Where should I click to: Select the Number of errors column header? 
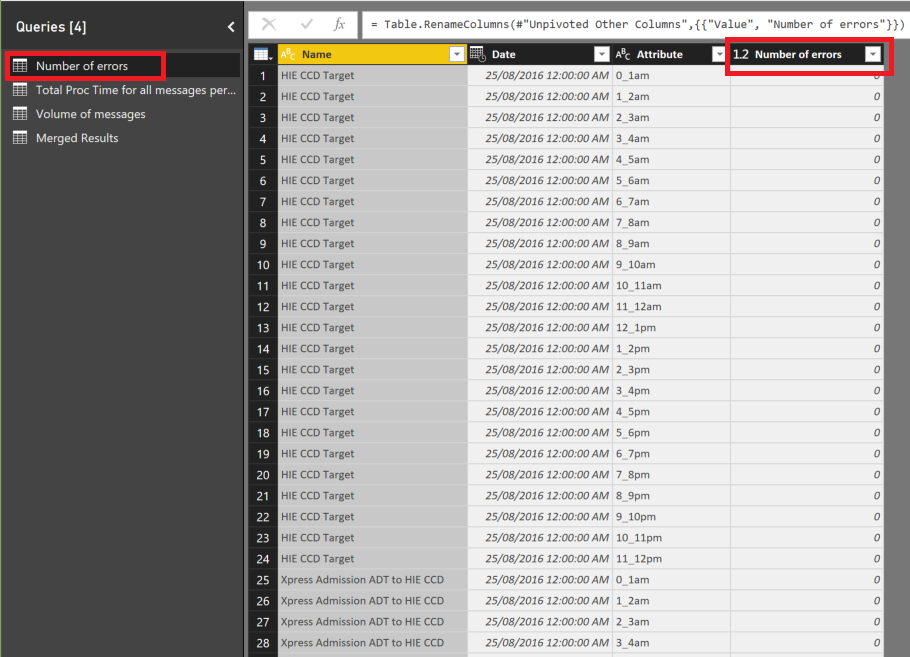tap(807, 55)
